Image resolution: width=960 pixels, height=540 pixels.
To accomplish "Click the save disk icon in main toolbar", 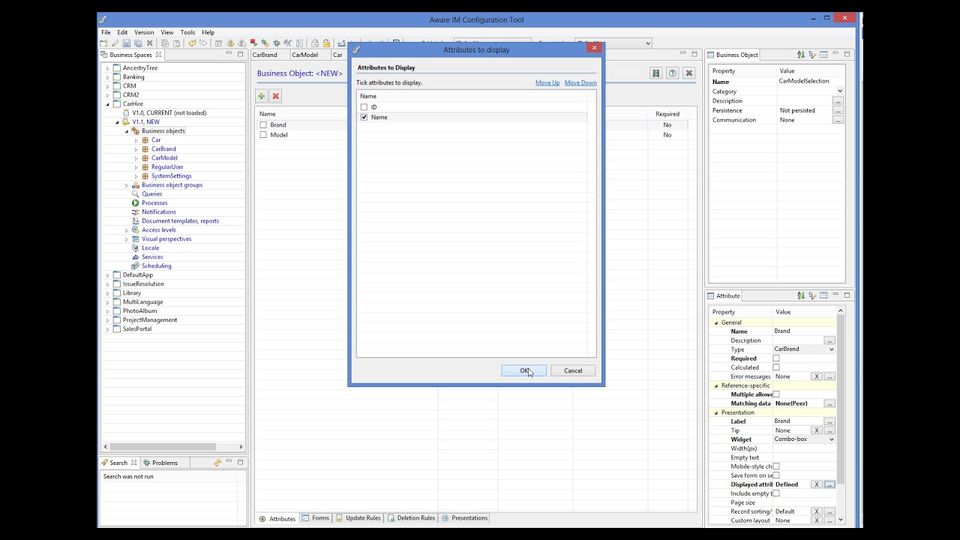I will pos(127,43).
